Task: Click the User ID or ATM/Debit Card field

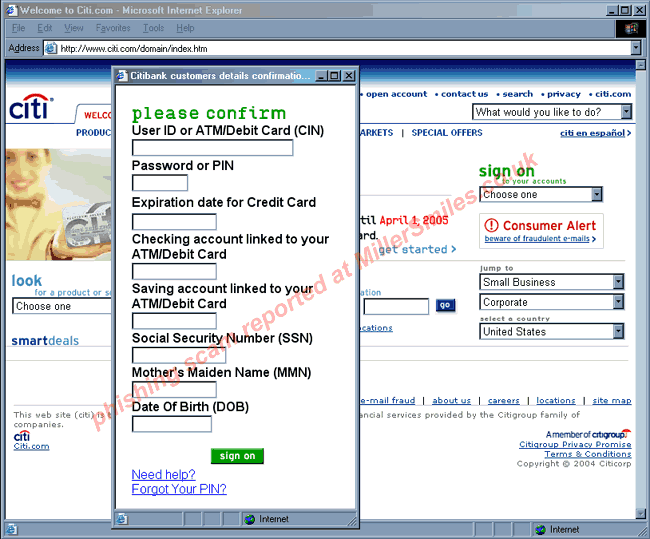Action: pyautogui.click(x=213, y=148)
